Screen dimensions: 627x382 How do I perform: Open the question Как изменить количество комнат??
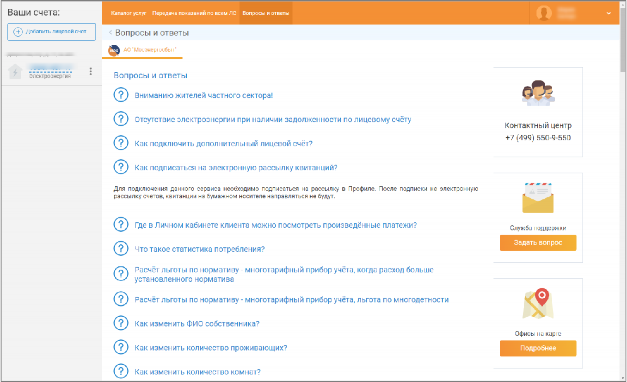(198, 372)
